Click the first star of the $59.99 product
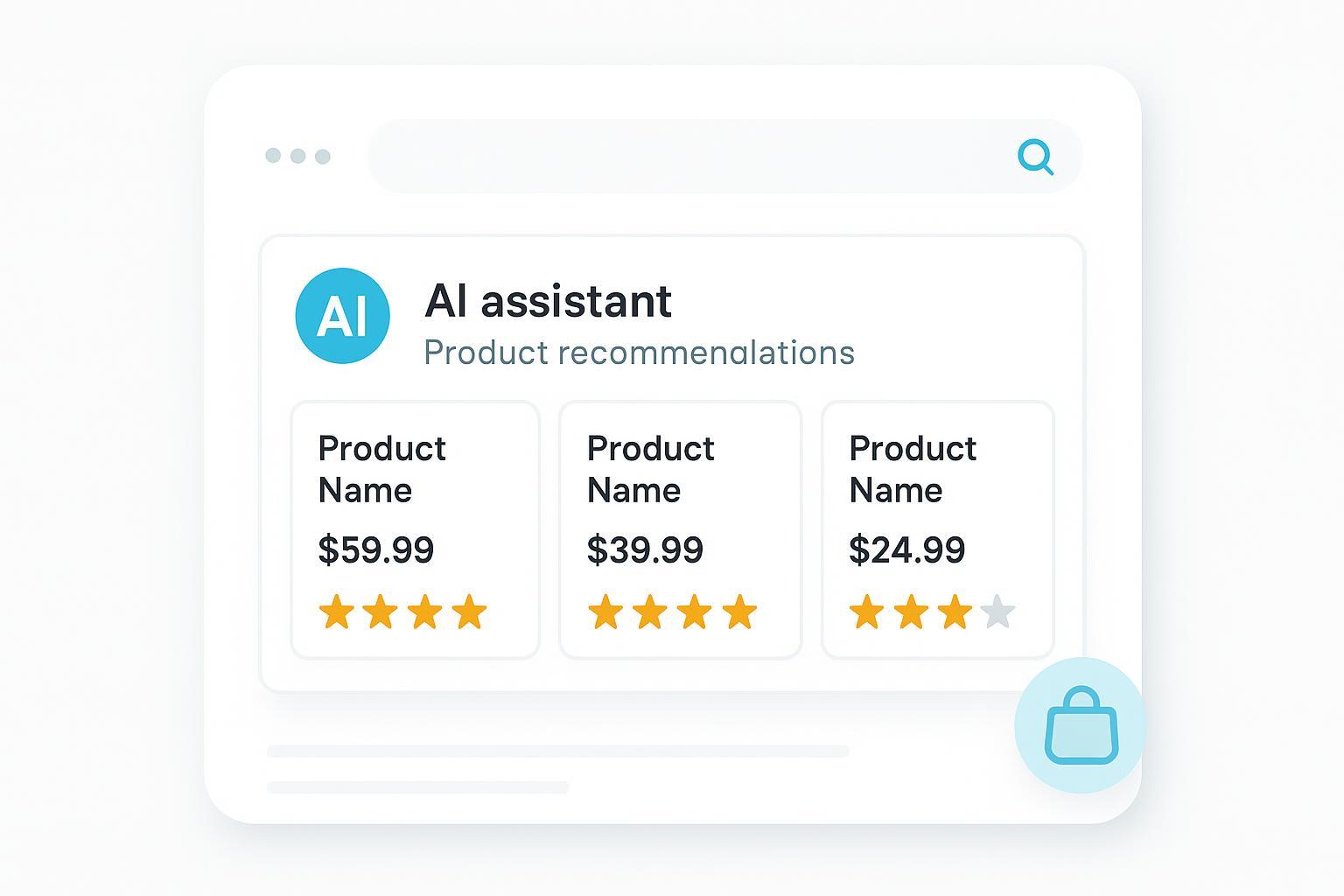This screenshot has height=896, width=1344. [337, 612]
